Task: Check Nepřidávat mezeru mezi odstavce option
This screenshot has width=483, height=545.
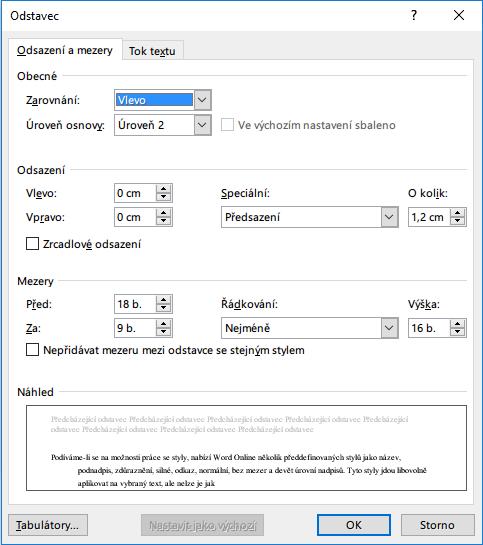Action: pyautogui.click(x=32, y=349)
